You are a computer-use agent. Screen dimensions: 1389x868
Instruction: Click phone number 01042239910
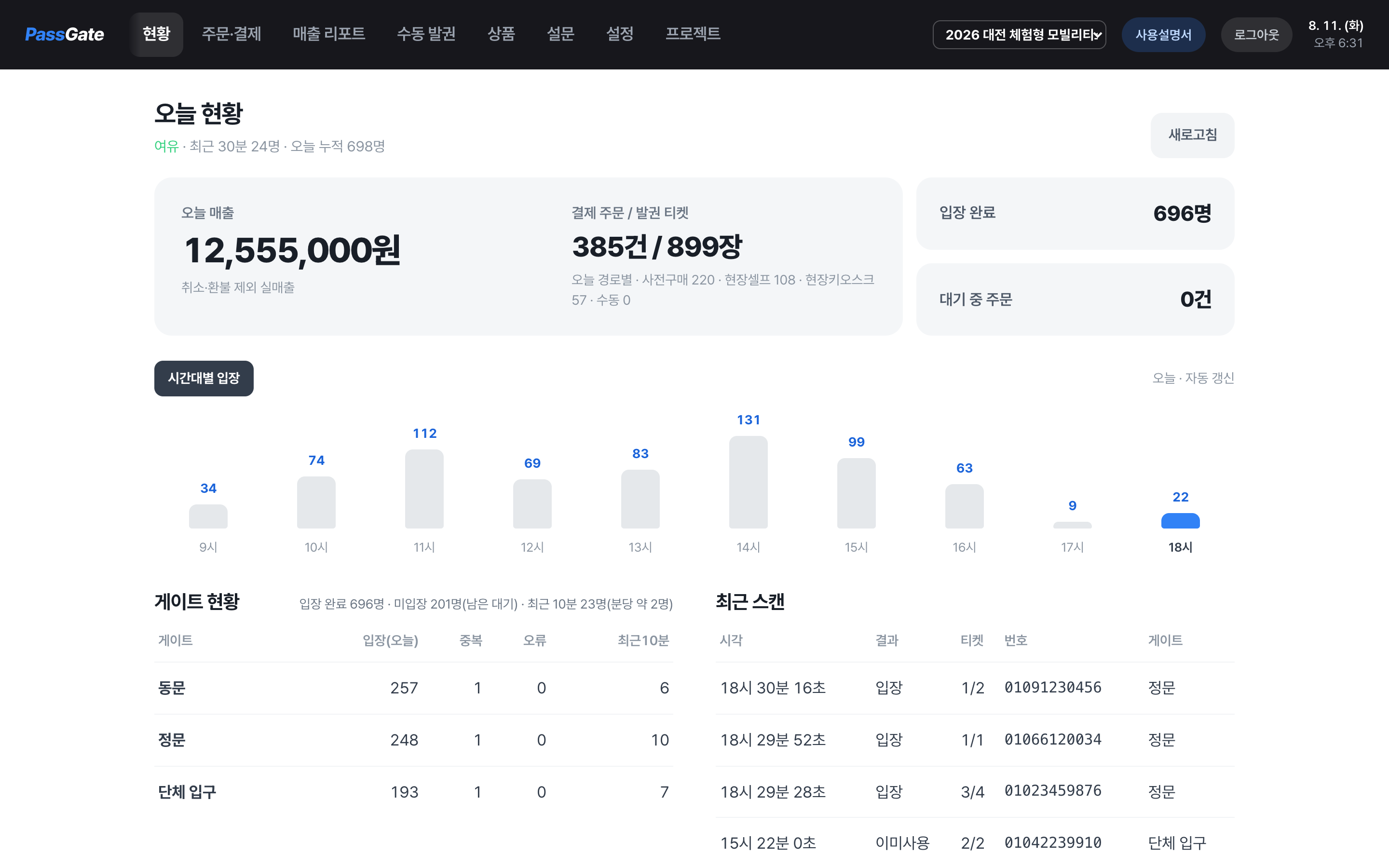click(1053, 843)
